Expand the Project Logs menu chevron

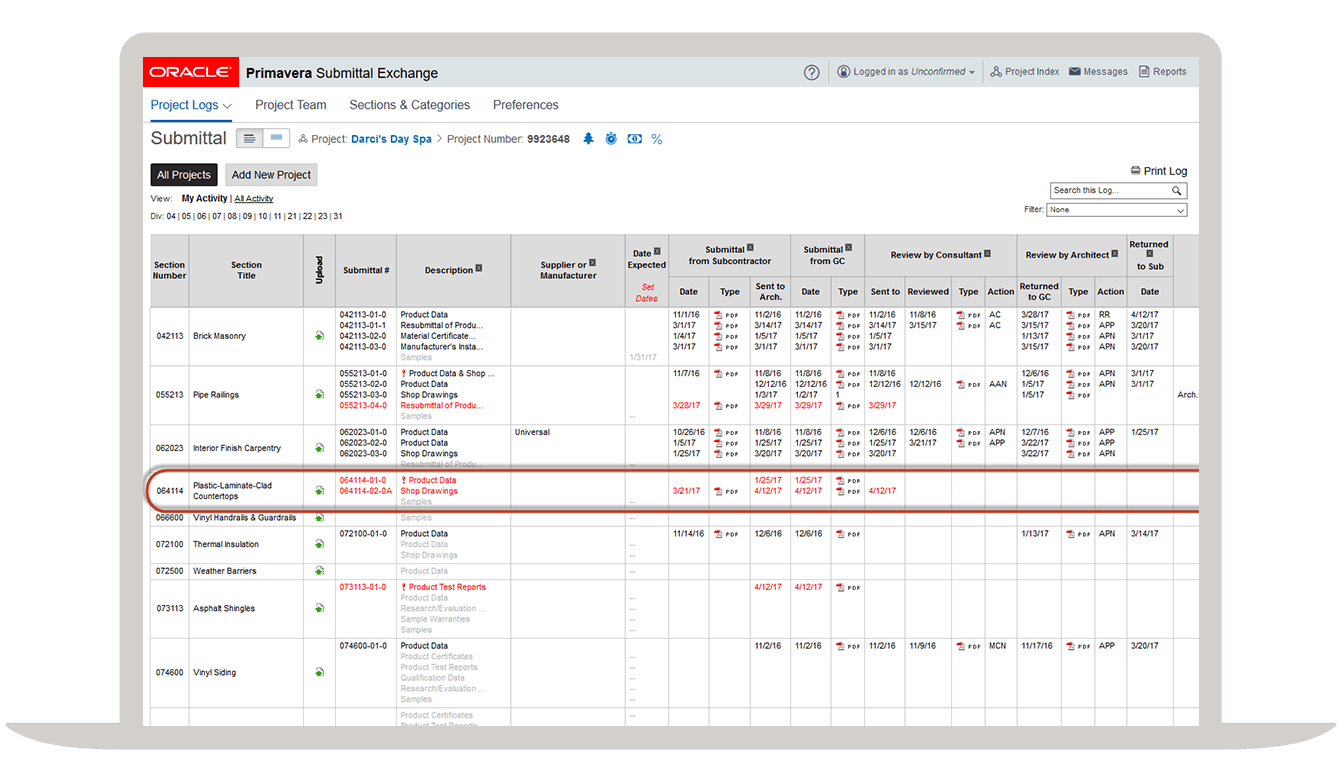[228, 105]
